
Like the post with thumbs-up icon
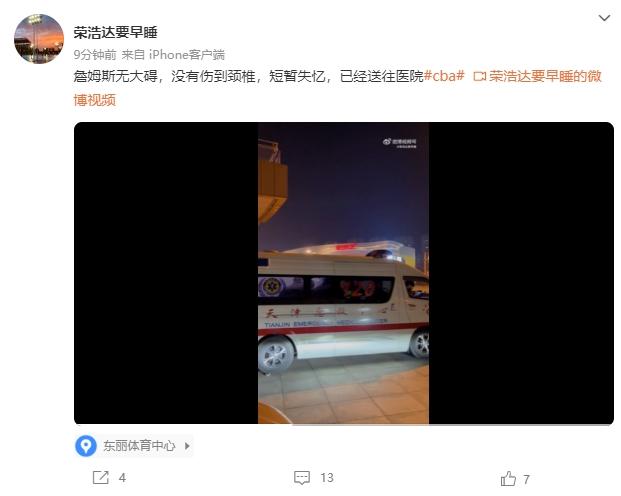point(509,478)
